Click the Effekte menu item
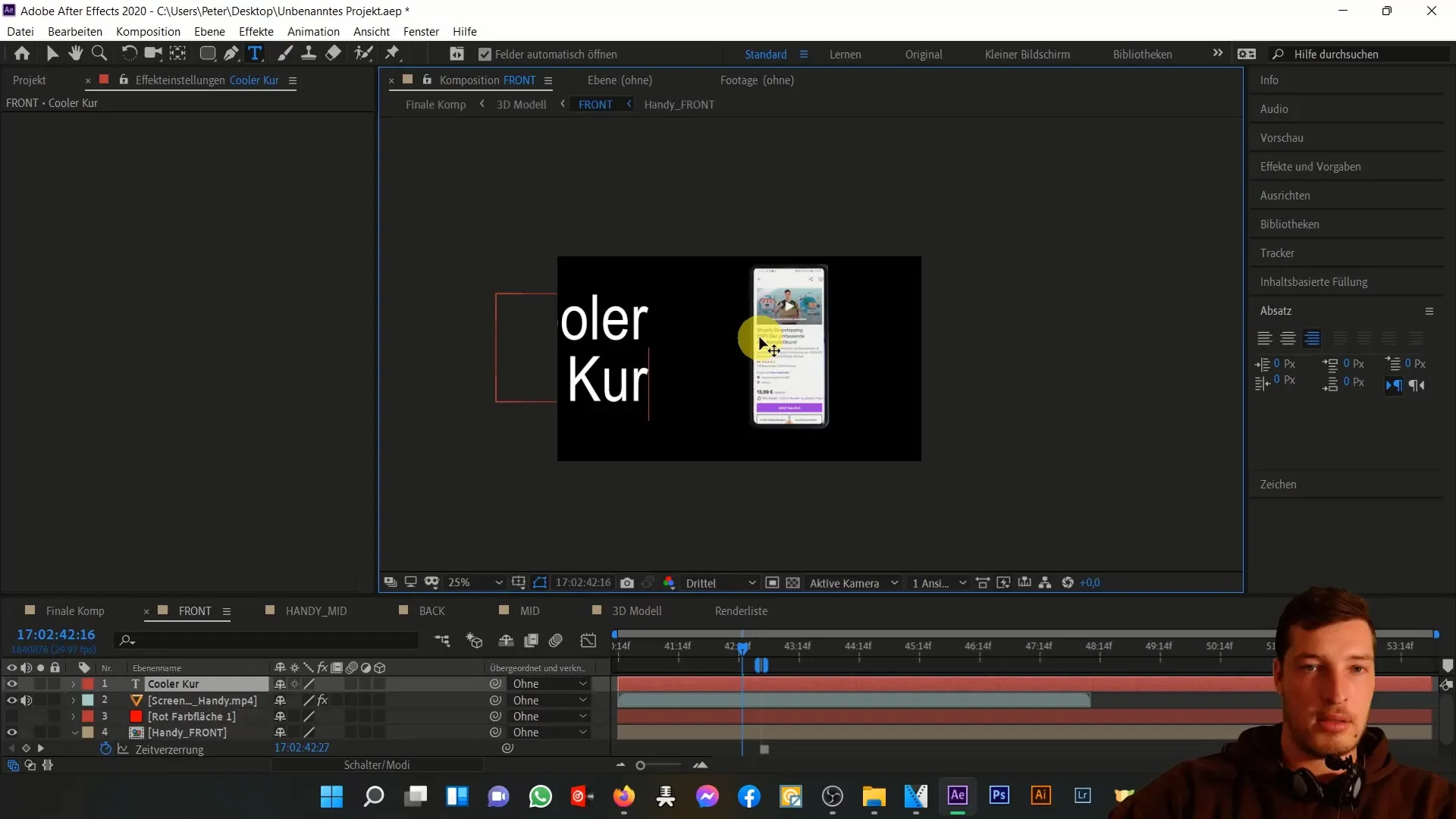 point(256,31)
